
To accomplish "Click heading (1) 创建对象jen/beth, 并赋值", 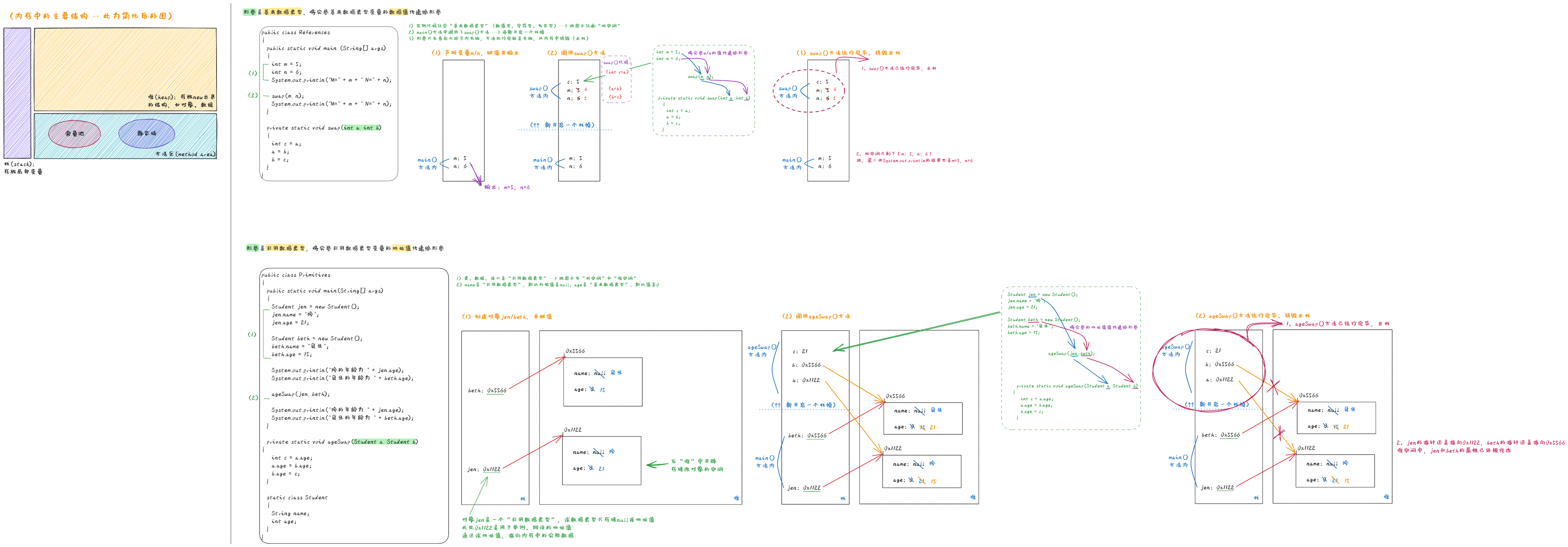I will (507, 317).
